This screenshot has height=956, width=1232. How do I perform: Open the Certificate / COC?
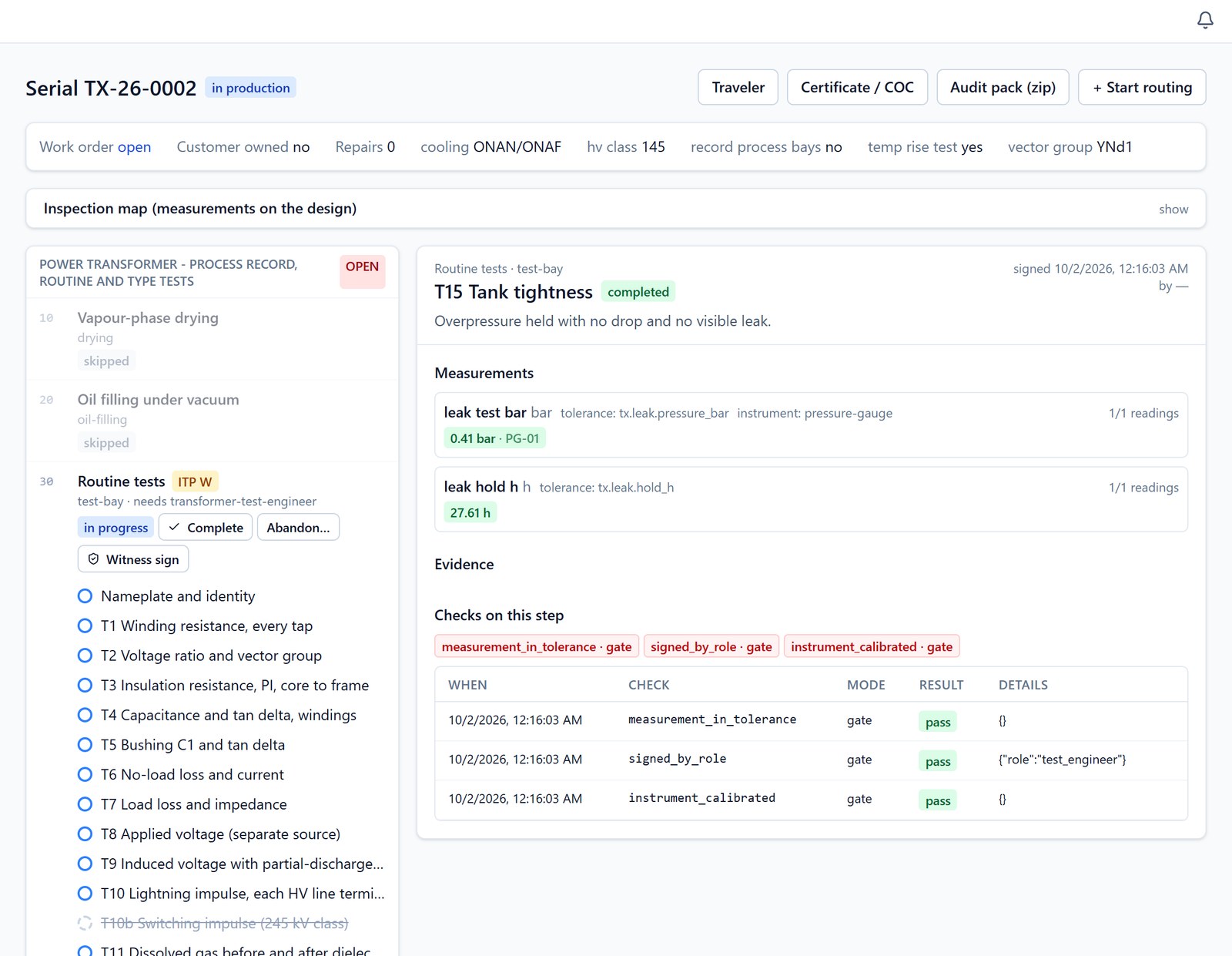click(x=857, y=87)
